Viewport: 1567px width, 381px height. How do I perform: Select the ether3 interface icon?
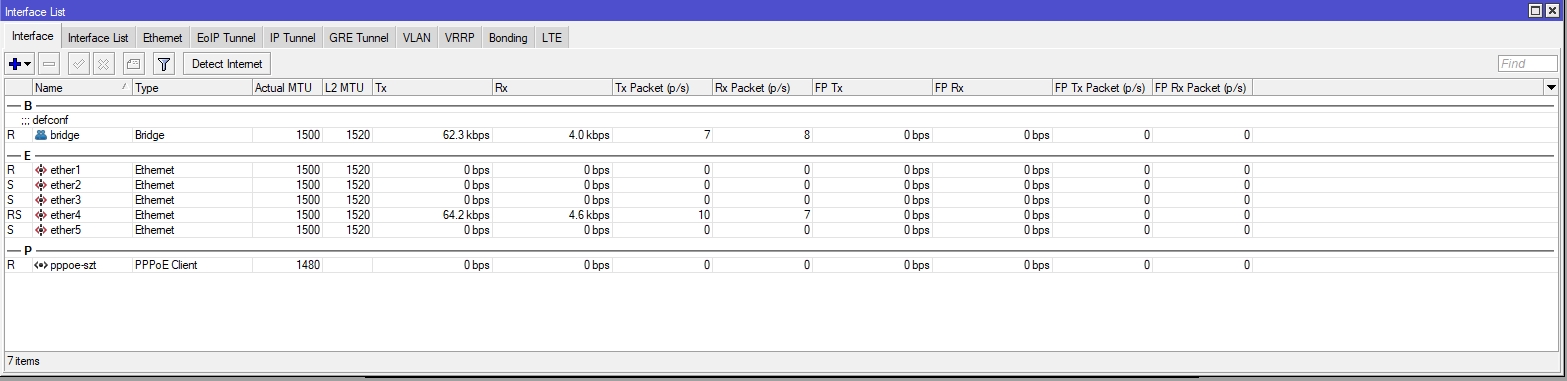tap(41, 200)
